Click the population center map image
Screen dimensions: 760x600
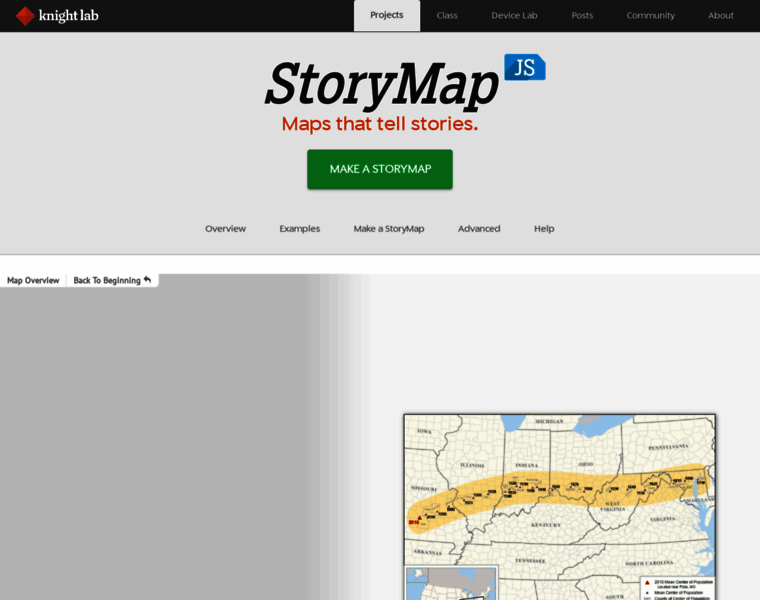560,507
